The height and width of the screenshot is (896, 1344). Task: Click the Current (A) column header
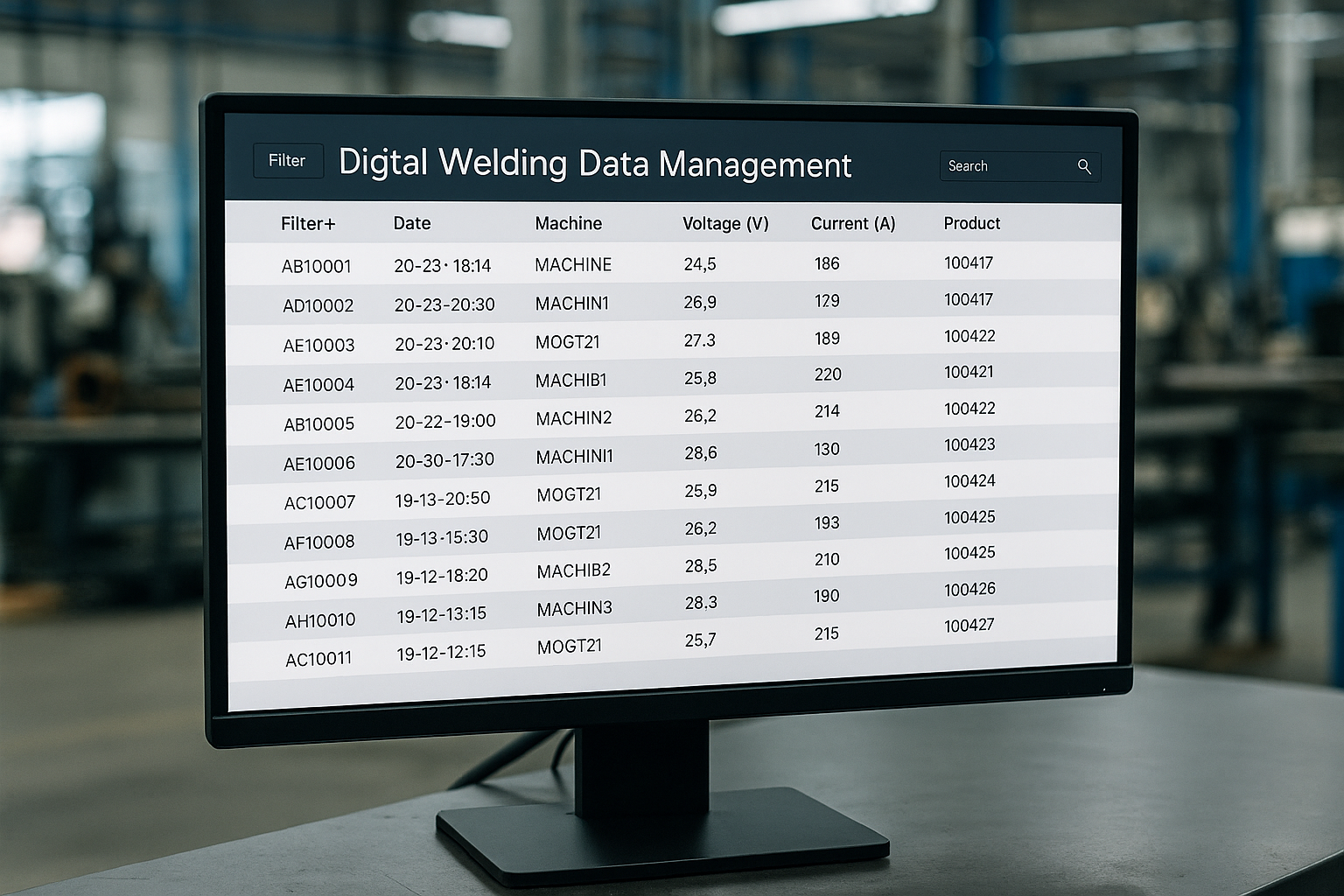(x=852, y=223)
